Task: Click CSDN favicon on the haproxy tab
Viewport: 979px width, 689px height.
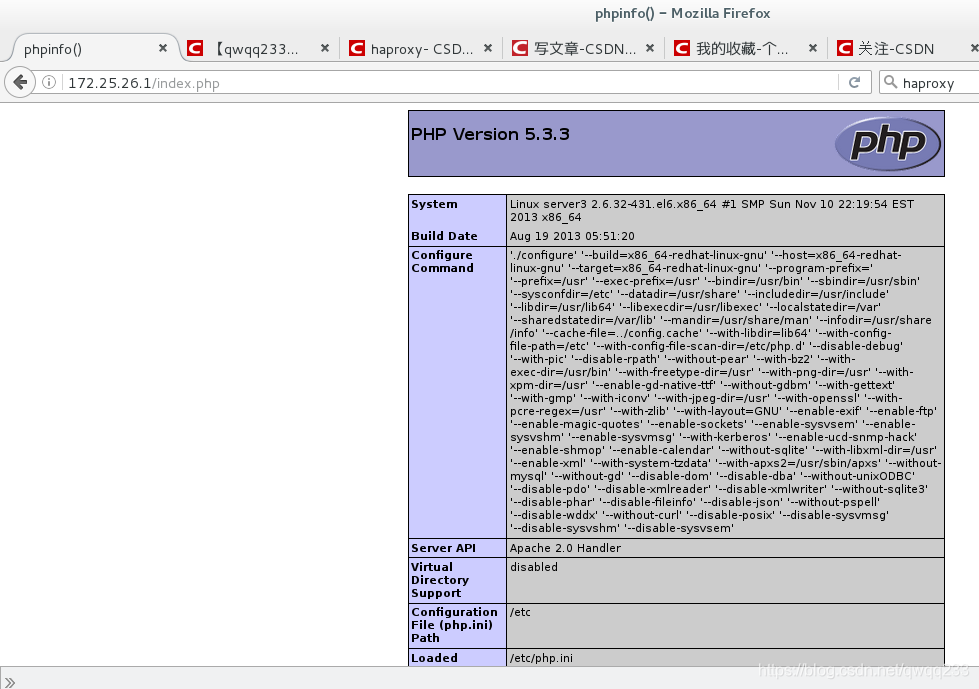Action: coord(357,48)
